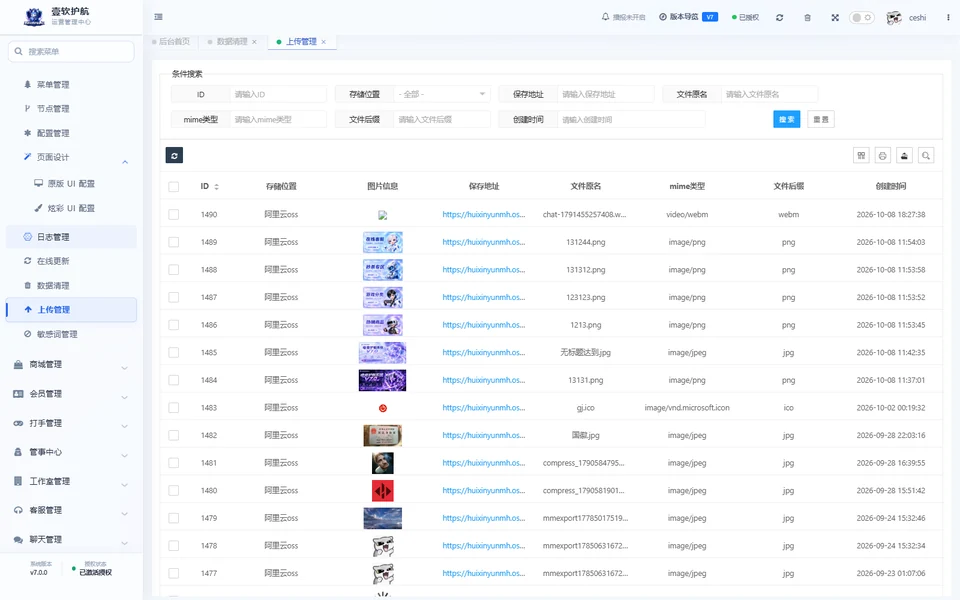Open the 版本导航 V7 link

688,17
